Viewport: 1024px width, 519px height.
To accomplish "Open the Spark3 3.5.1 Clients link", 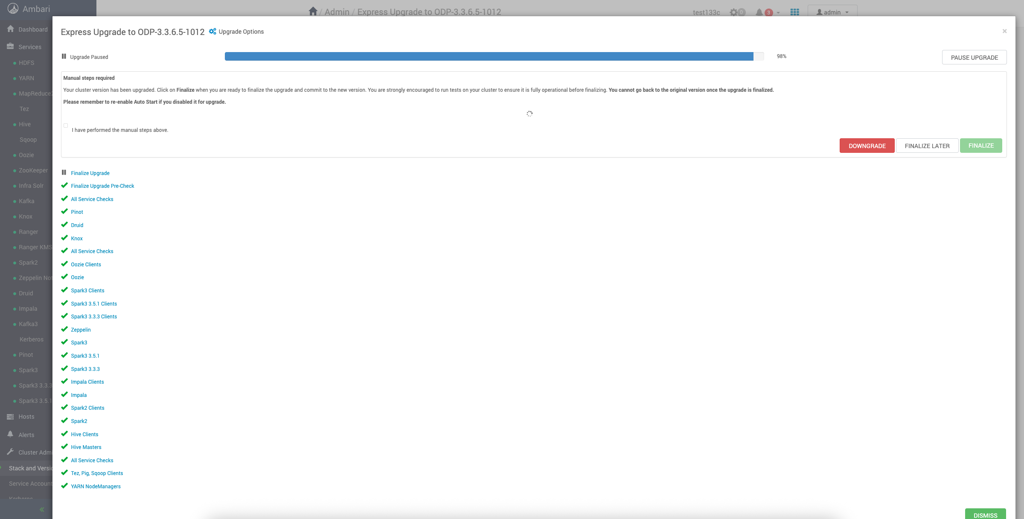I will (93, 304).
